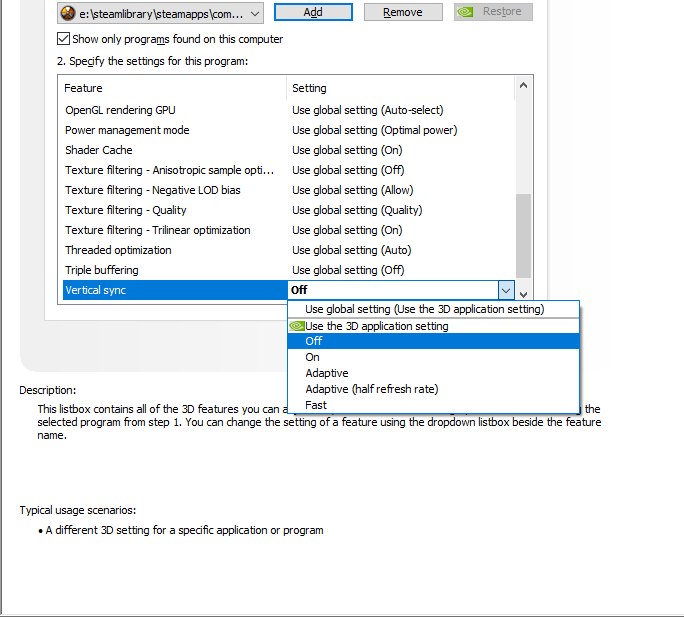
Task: Select Use the 3D application setting
Action: (434, 326)
